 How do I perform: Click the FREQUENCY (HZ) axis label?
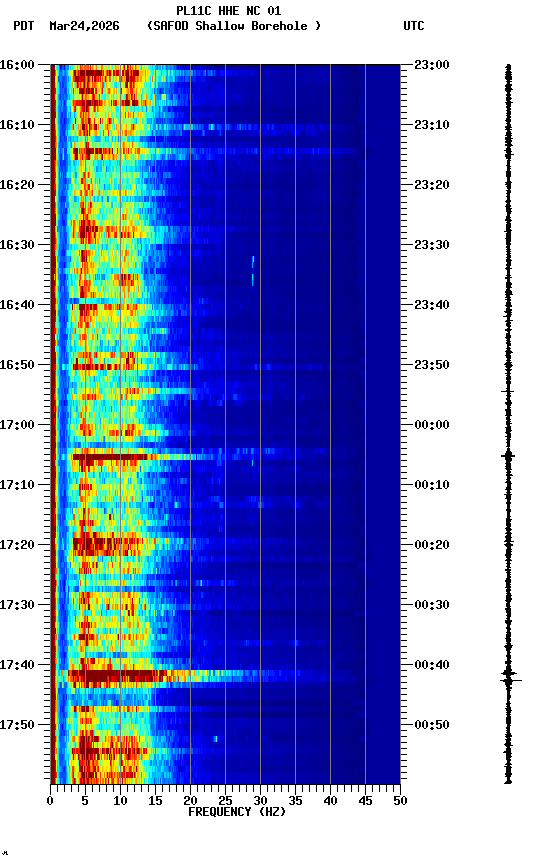[x=237, y=812]
